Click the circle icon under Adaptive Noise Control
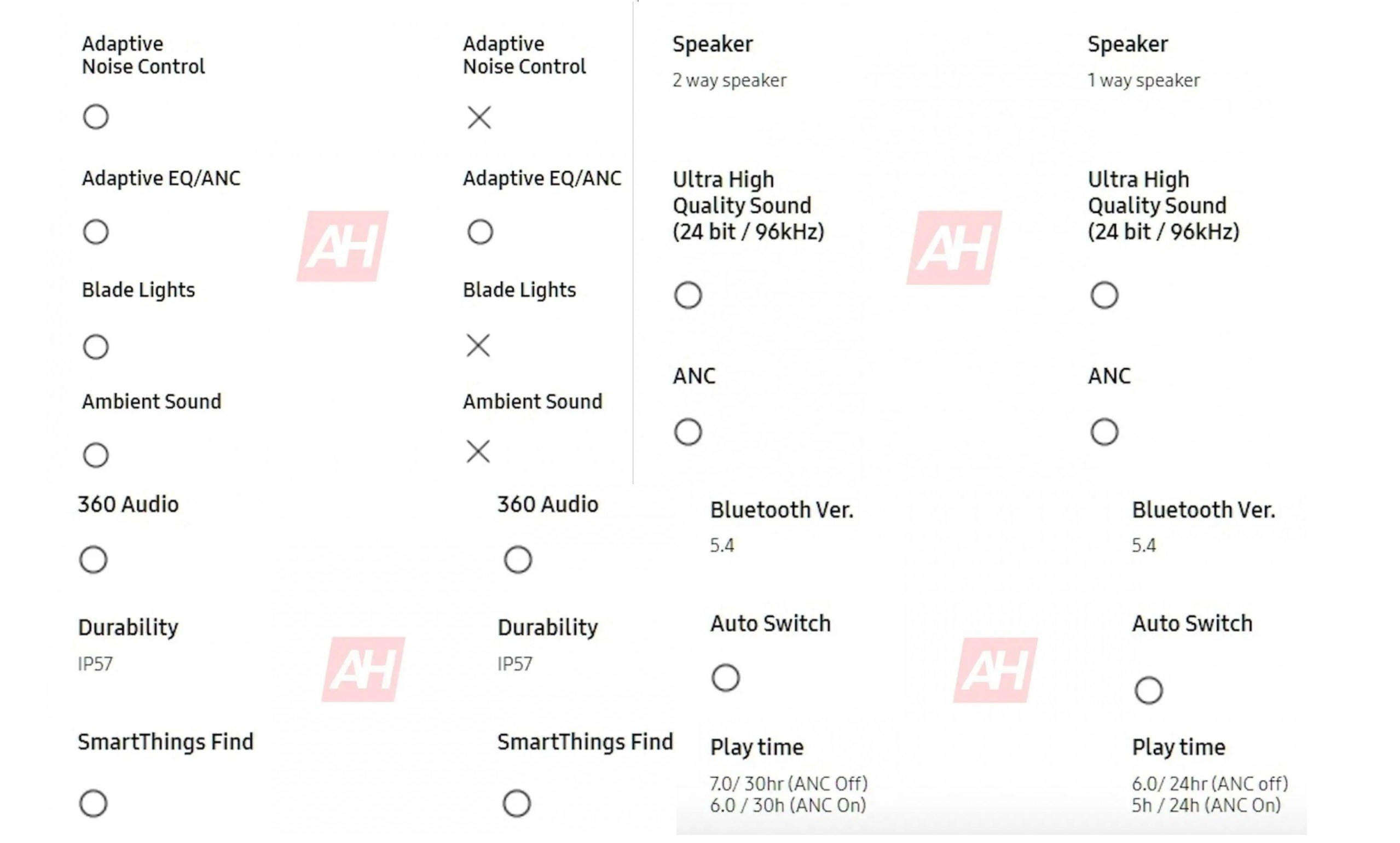This screenshot has width=1400, height=843. (95, 117)
